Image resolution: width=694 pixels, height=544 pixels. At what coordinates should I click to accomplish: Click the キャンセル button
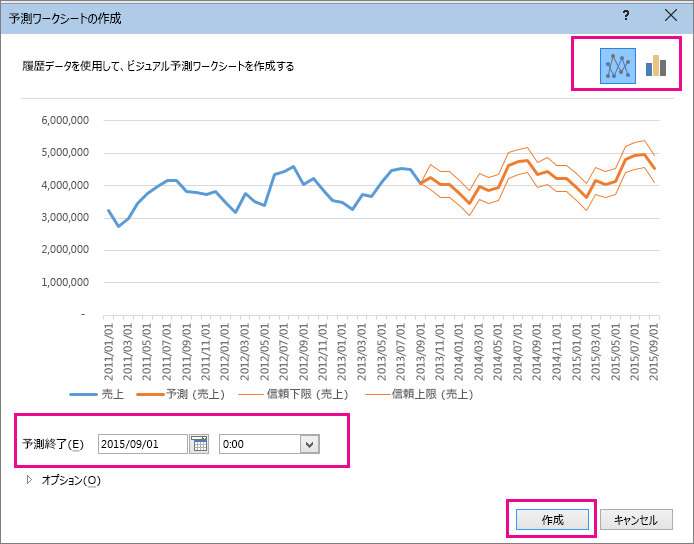coord(636,520)
